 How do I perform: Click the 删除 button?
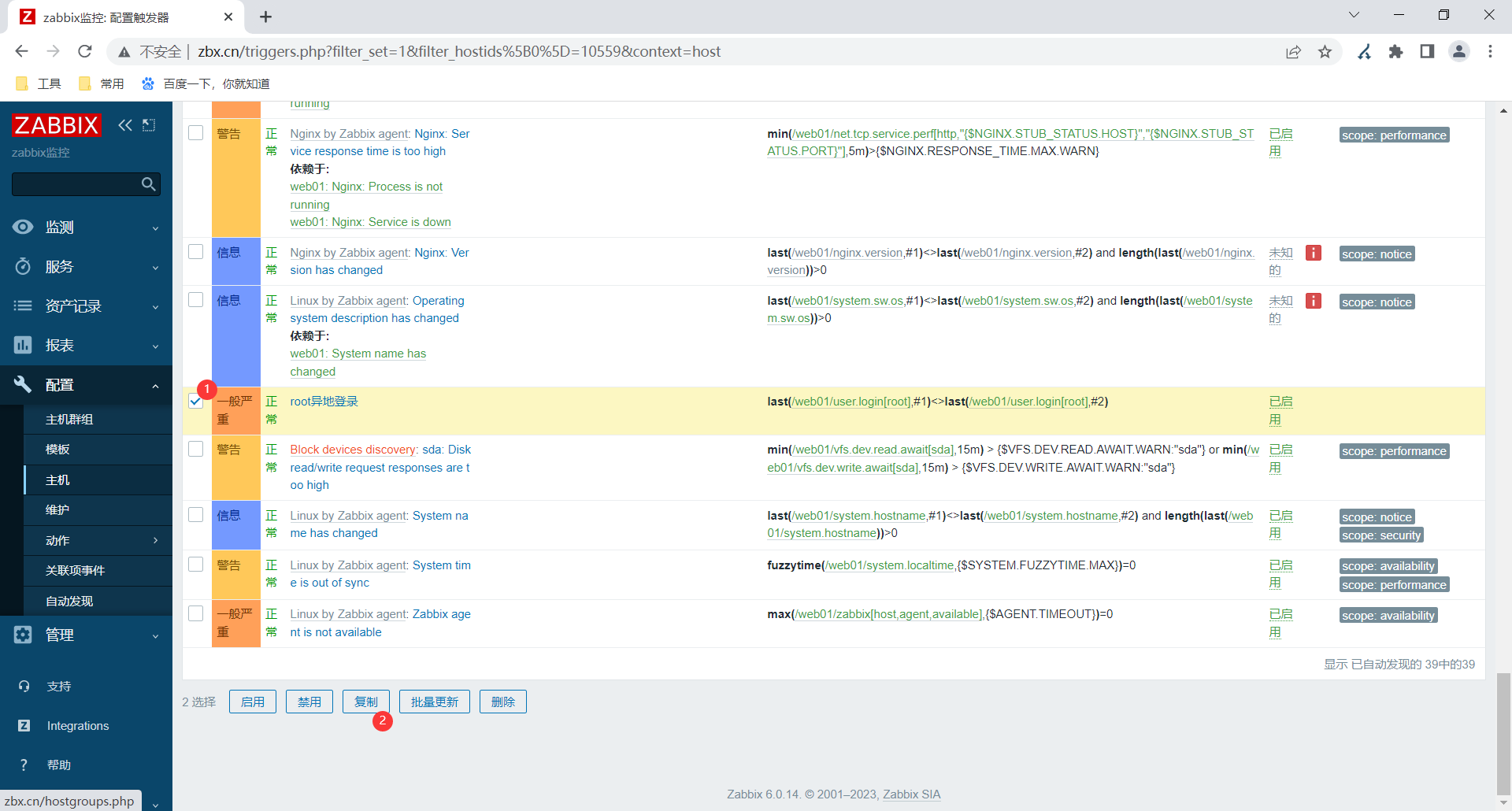503,702
